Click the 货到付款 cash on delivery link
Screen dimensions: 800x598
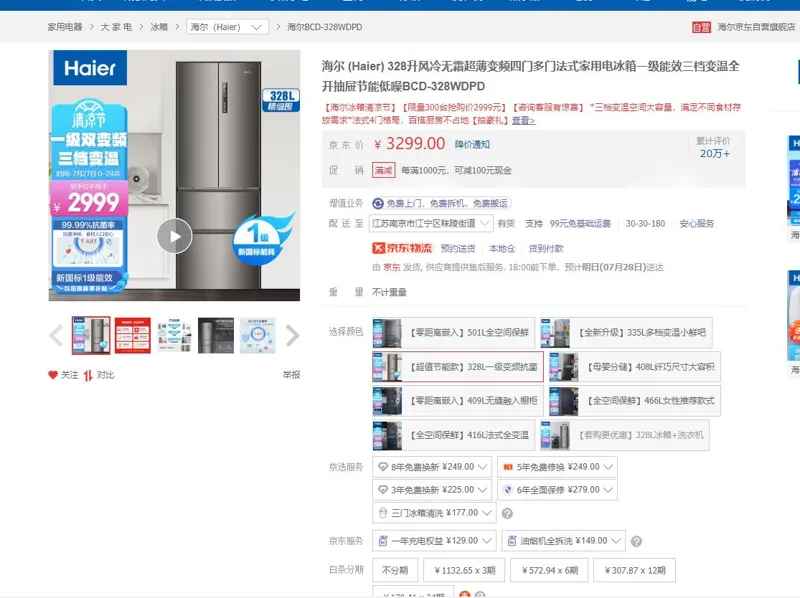tap(545, 248)
